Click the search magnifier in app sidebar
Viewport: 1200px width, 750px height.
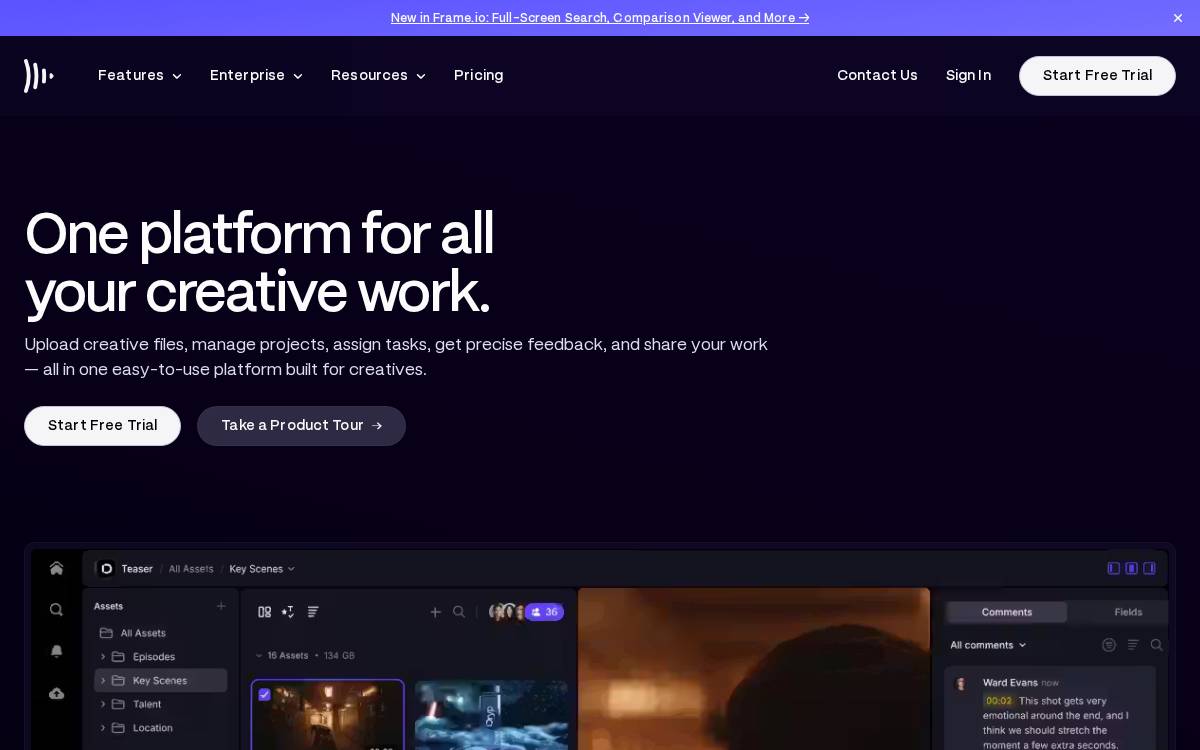(x=56, y=609)
